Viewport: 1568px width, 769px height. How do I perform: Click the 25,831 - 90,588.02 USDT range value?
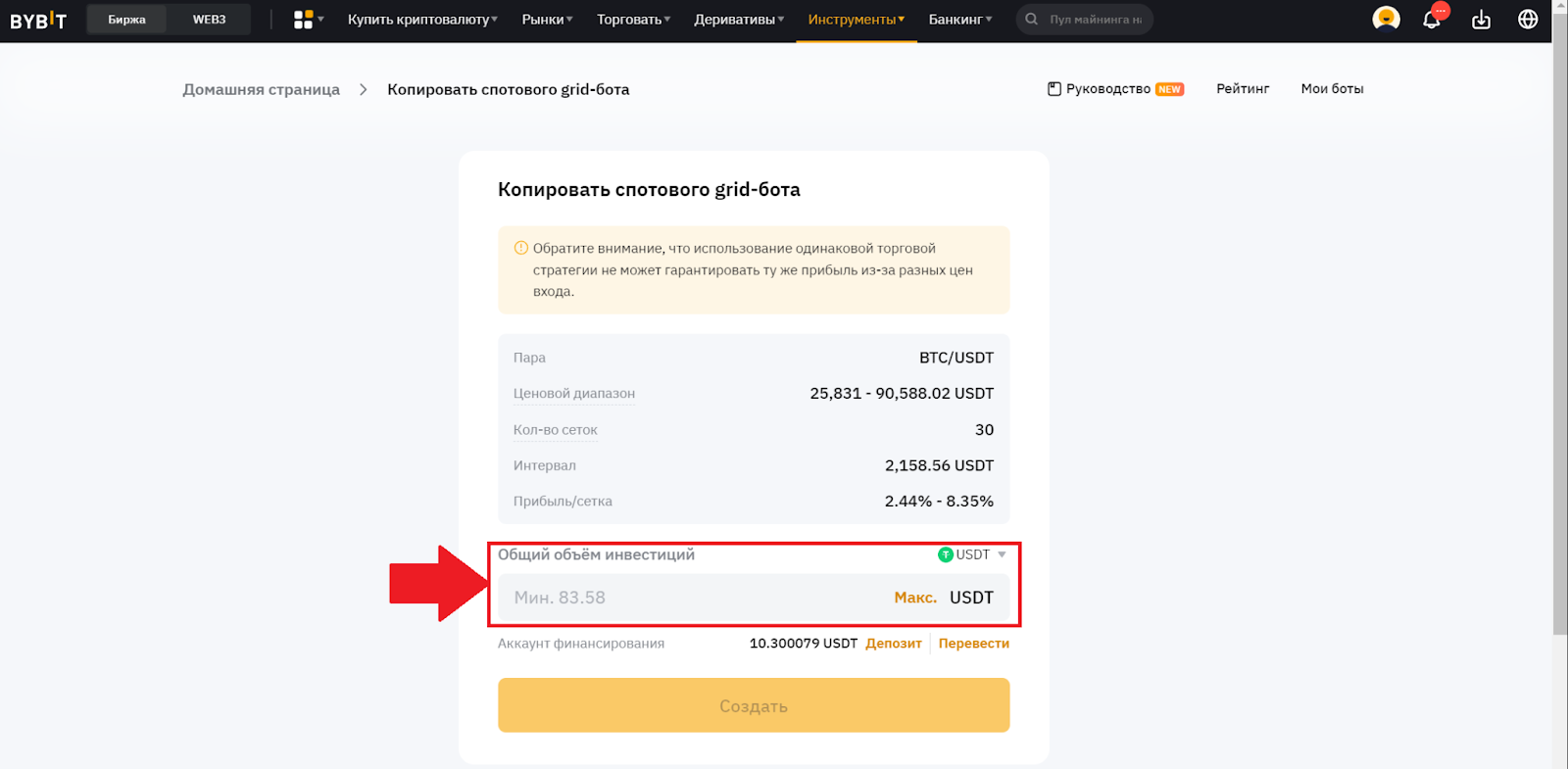coord(902,393)
